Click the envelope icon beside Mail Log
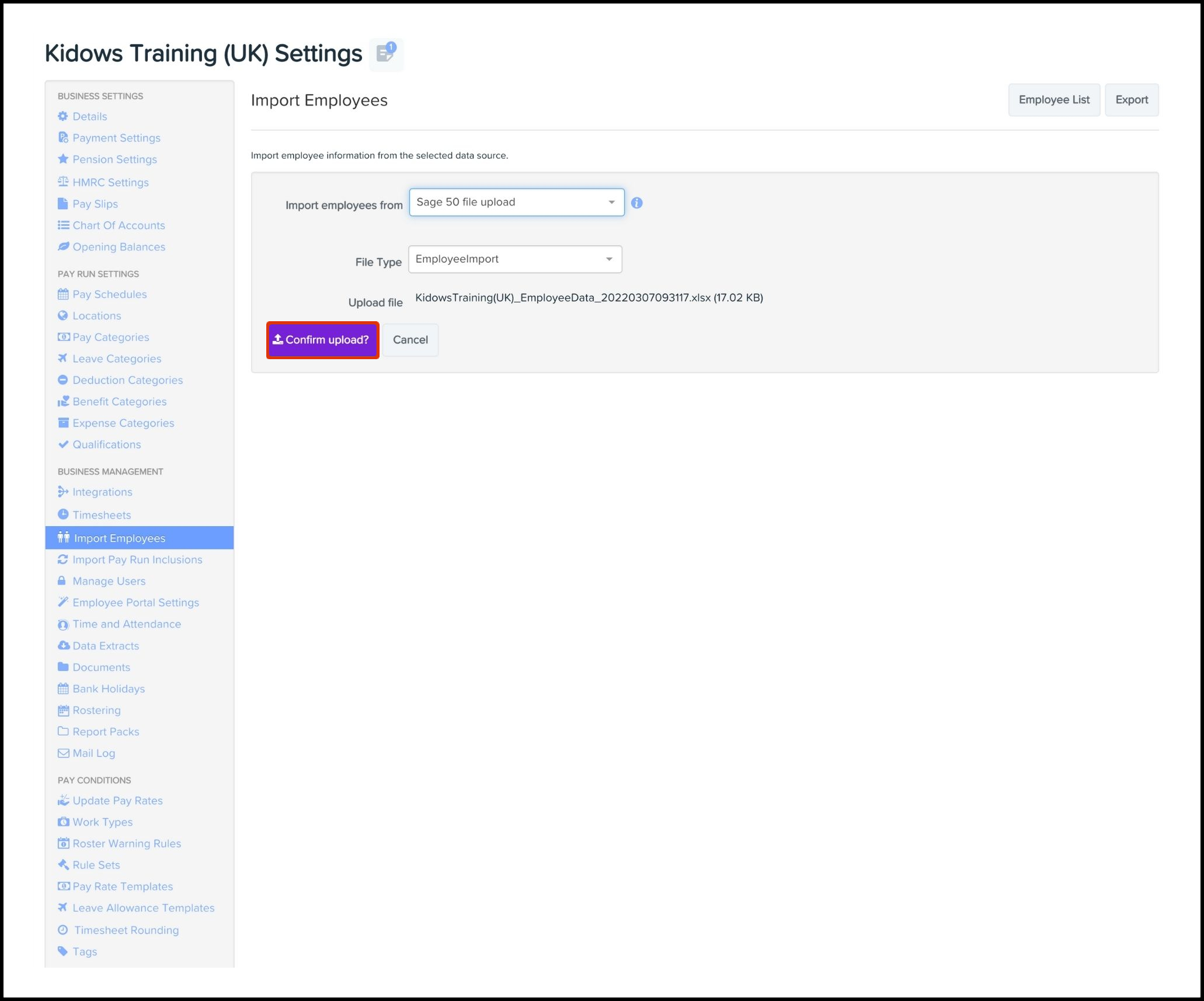The image size is (1204, 1001). point(63,753)
